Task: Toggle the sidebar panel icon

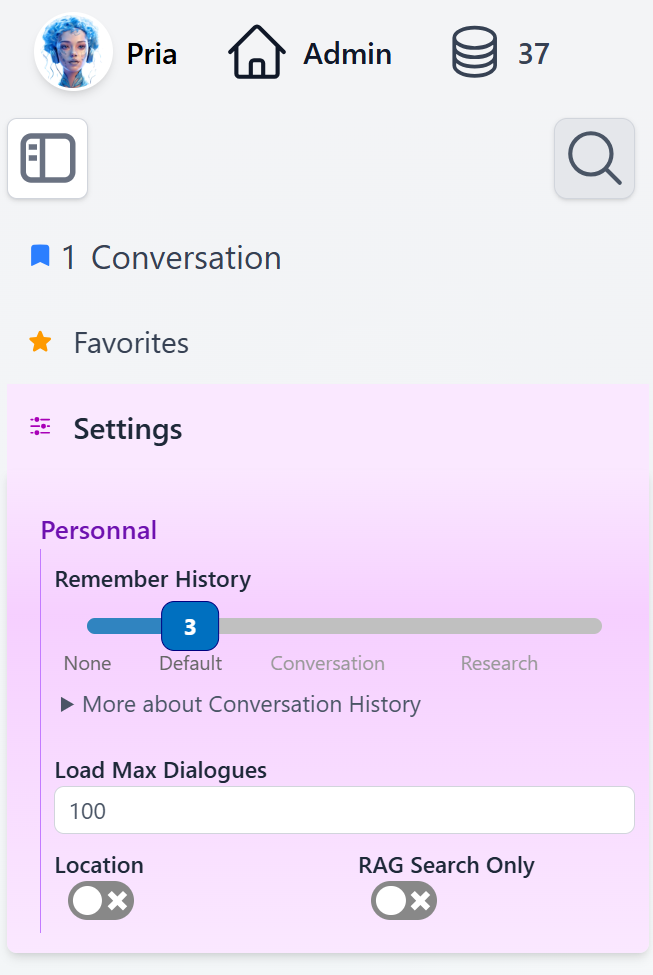Action: pyautogui.click(x=47, y=158)
